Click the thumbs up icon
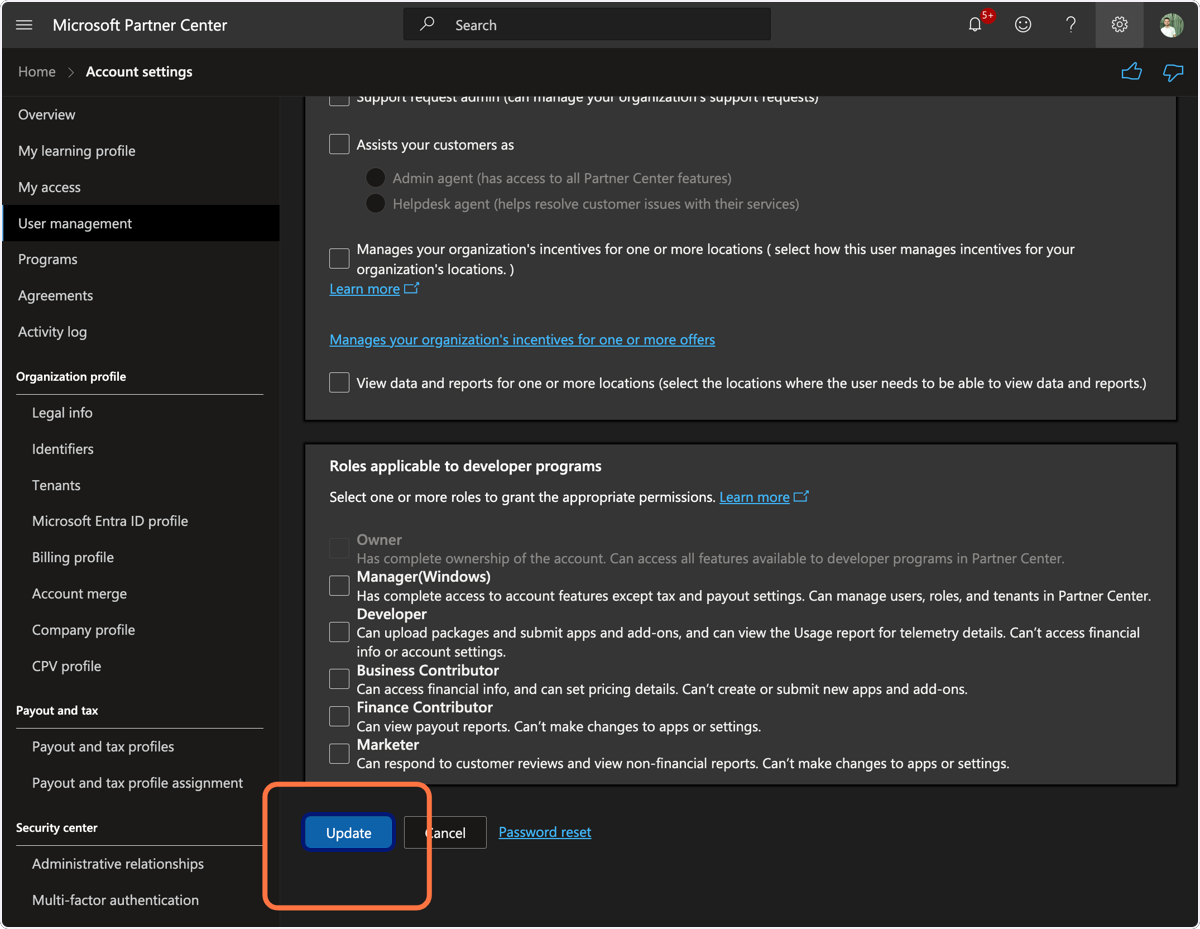The width and height of the screenshot is (1200, 929). pos(1131,72)
